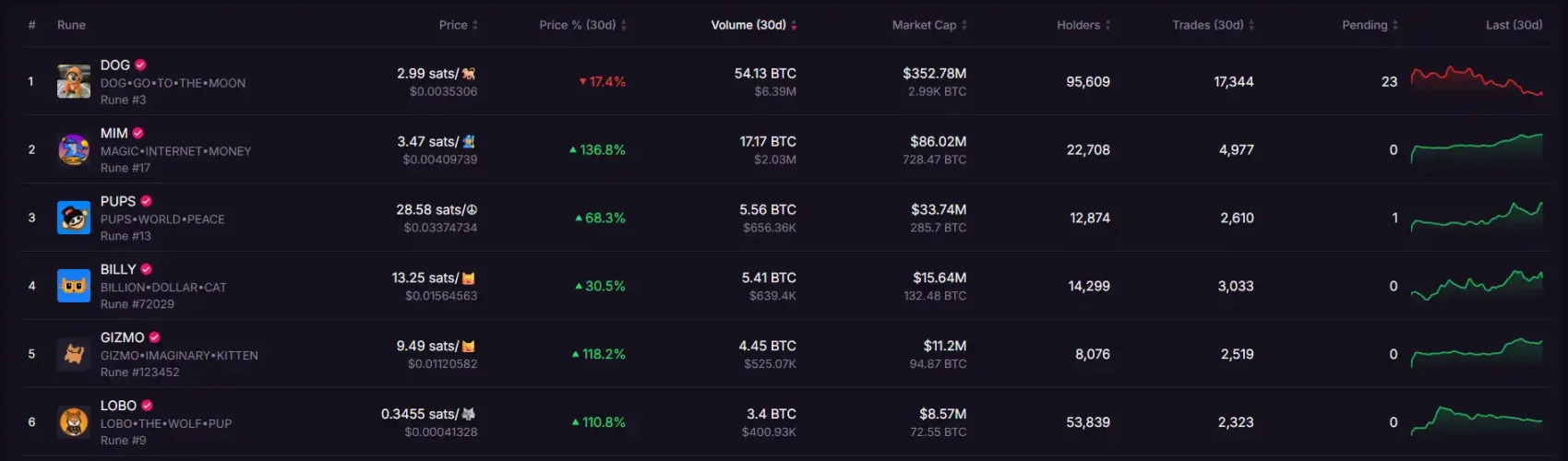The width and height of the screenshot is (1568, 461).
Task: Click the LOBO 30-day sparkline chart
Action: 1476,420
